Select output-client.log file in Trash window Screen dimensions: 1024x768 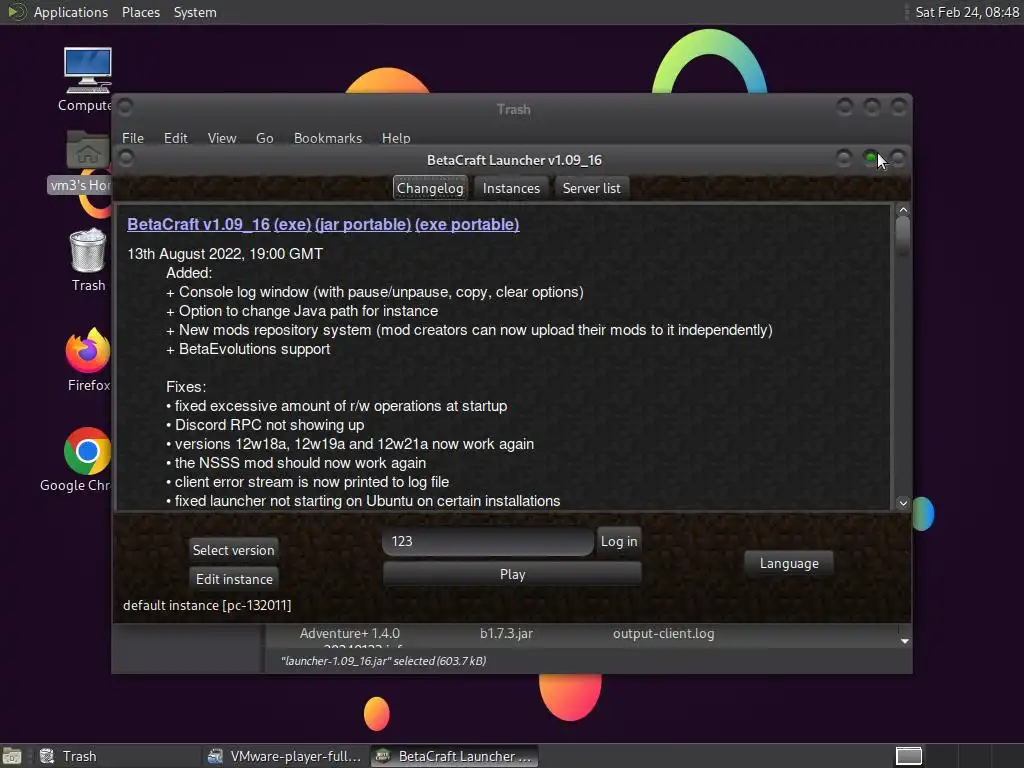pyautogui.click(x=664, y=633)
